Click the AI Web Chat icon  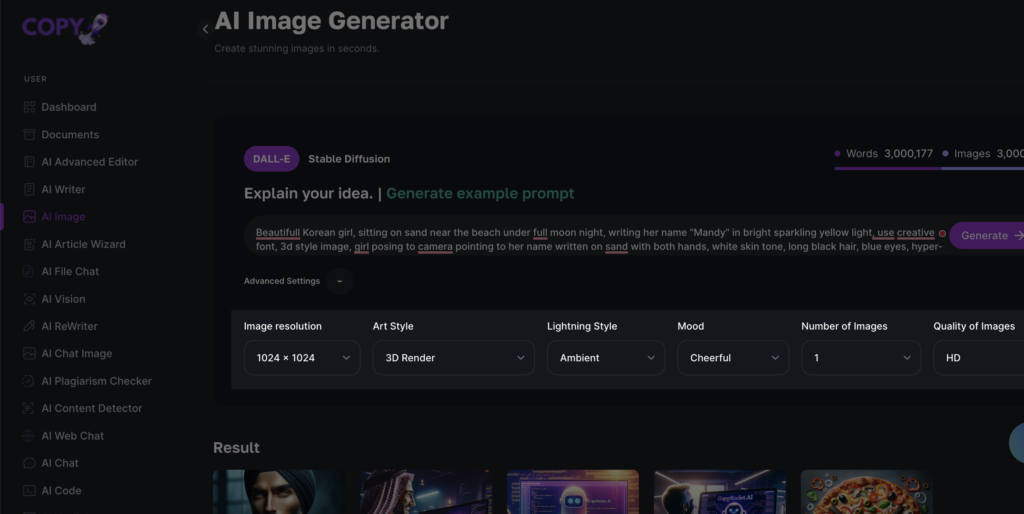pos(30,436)
